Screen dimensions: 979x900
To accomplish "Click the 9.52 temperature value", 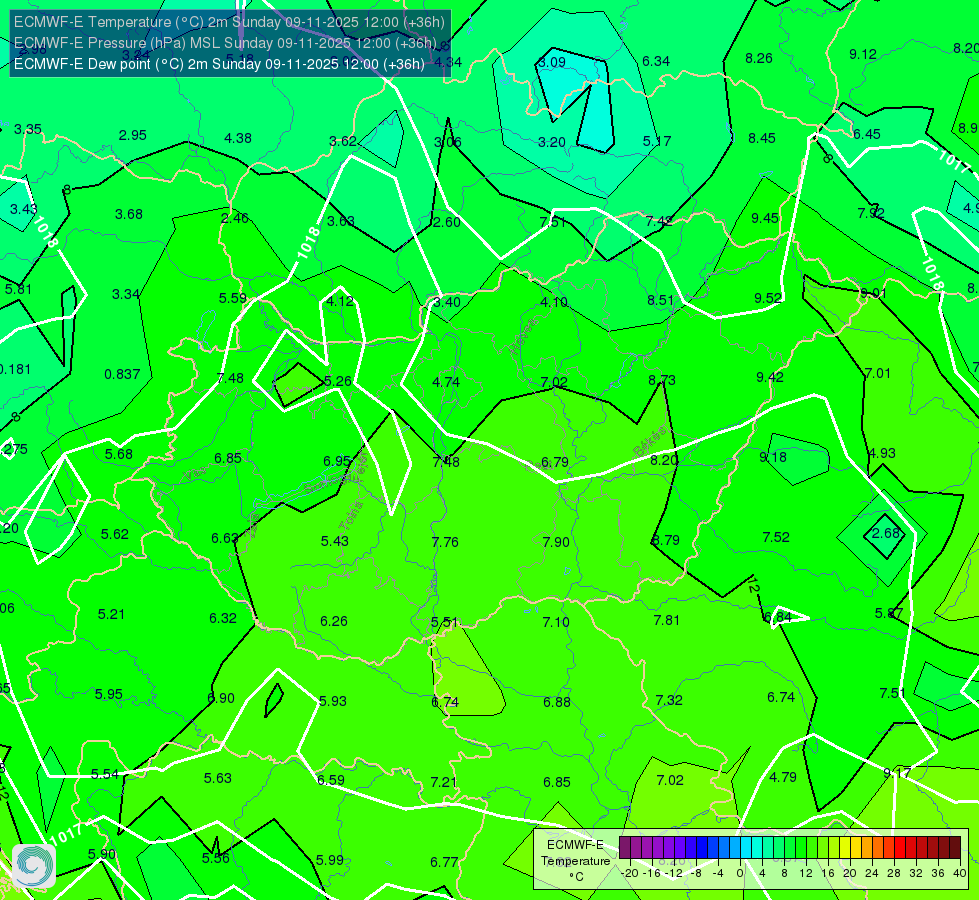I will pyautogui.click(x=768, y=298).
